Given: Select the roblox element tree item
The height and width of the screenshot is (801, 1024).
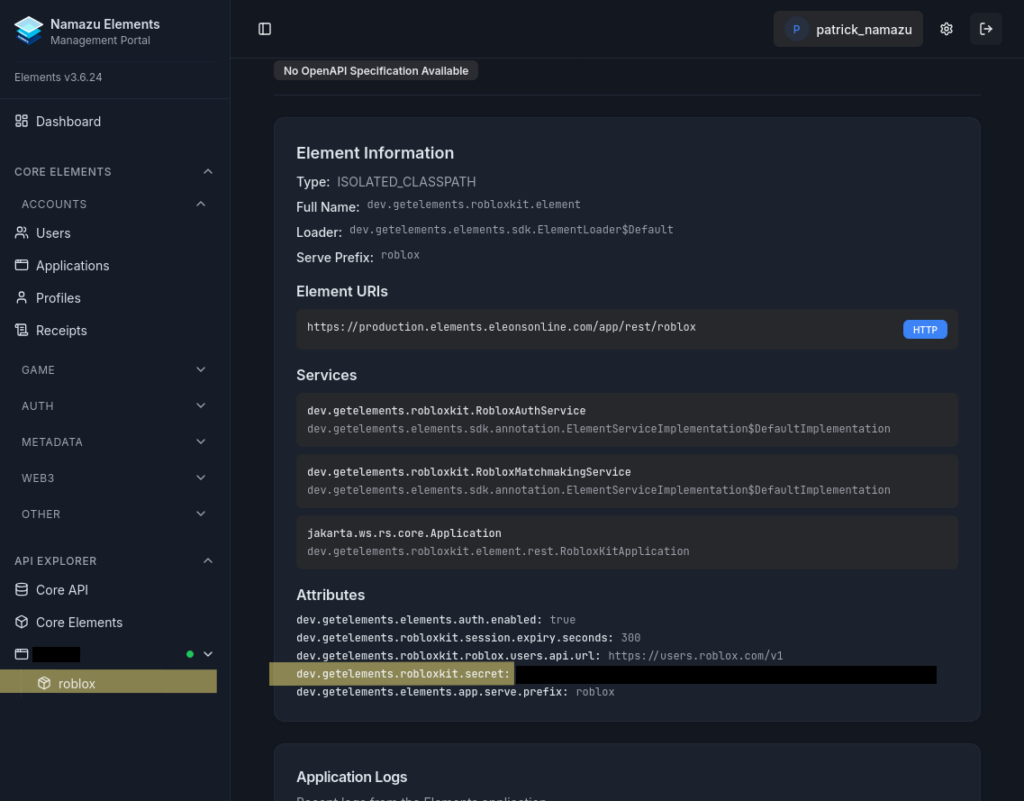Looking at the screenshot, I should coord(77,684).
